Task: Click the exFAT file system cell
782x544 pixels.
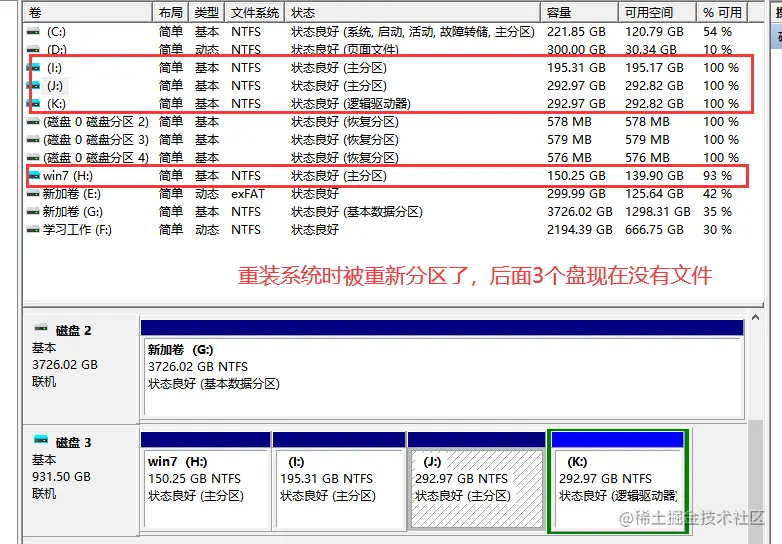Action: (248, 194)
